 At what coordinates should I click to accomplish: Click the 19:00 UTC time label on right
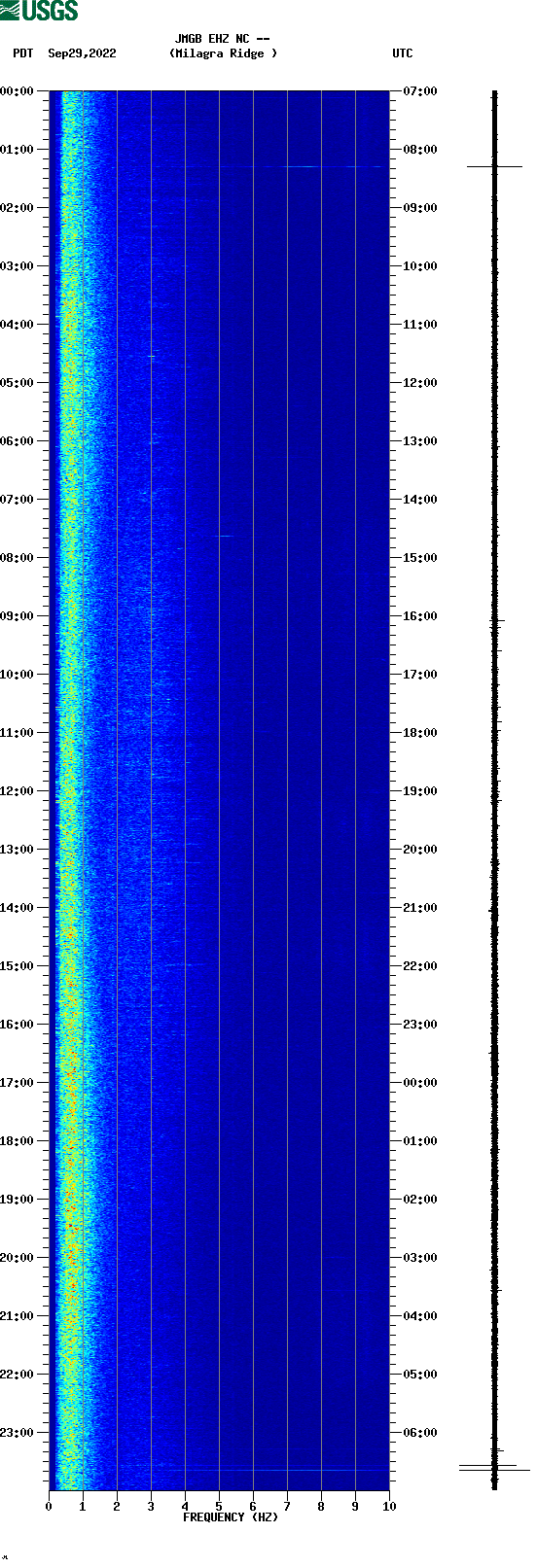(420, 791)
